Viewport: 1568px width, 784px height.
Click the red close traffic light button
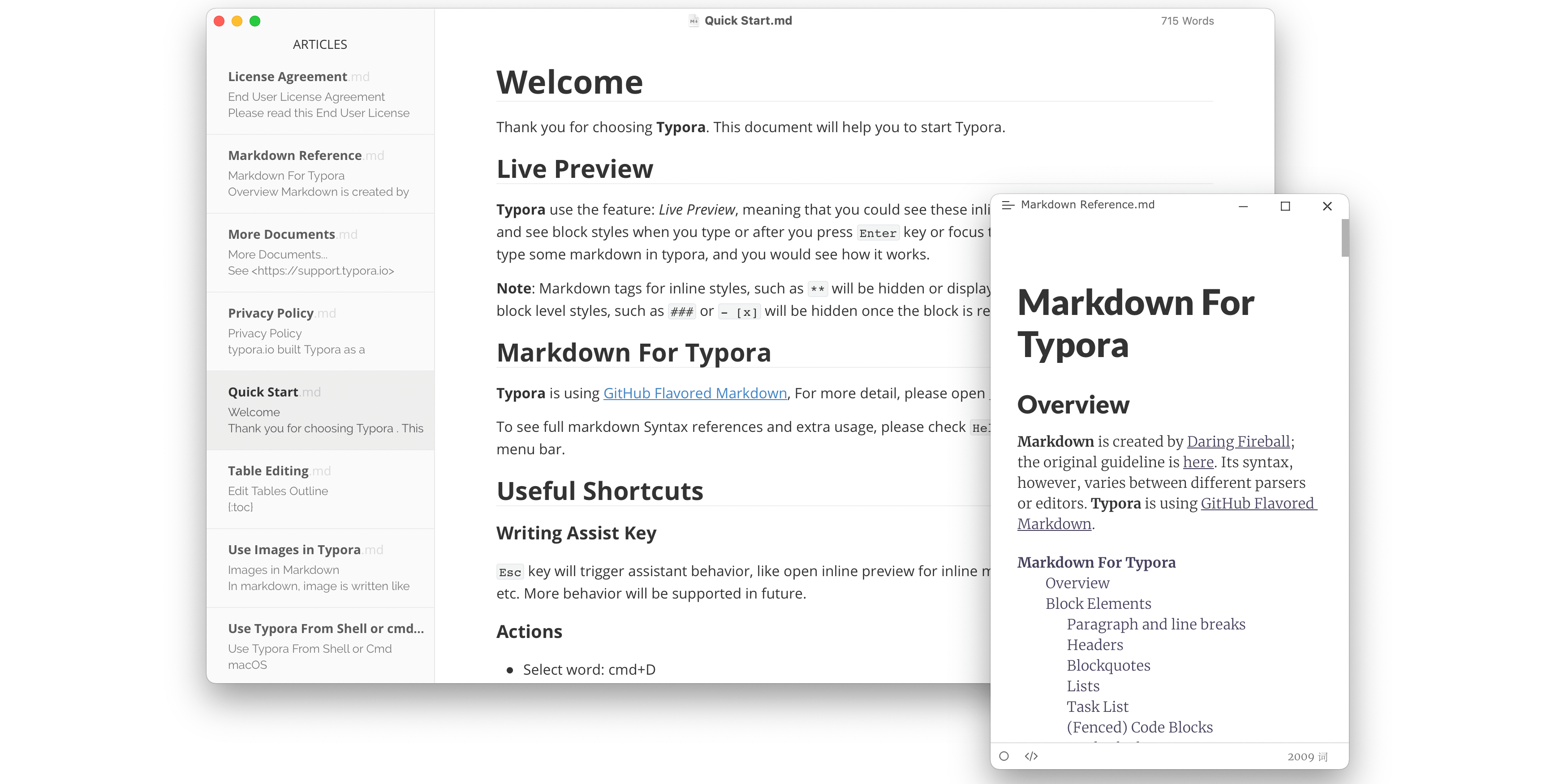point(219,22)
